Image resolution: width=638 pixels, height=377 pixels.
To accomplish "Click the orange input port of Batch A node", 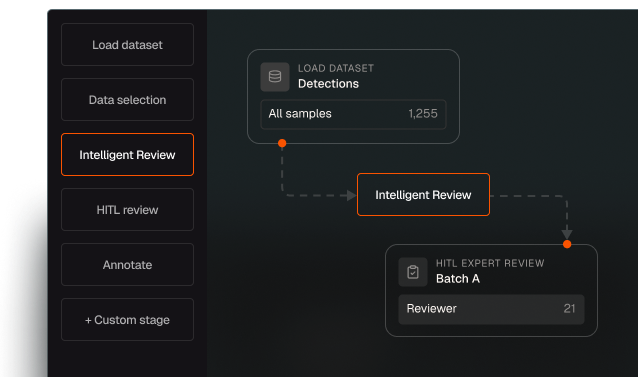I will pyautogui.click(x=567, y=244).
